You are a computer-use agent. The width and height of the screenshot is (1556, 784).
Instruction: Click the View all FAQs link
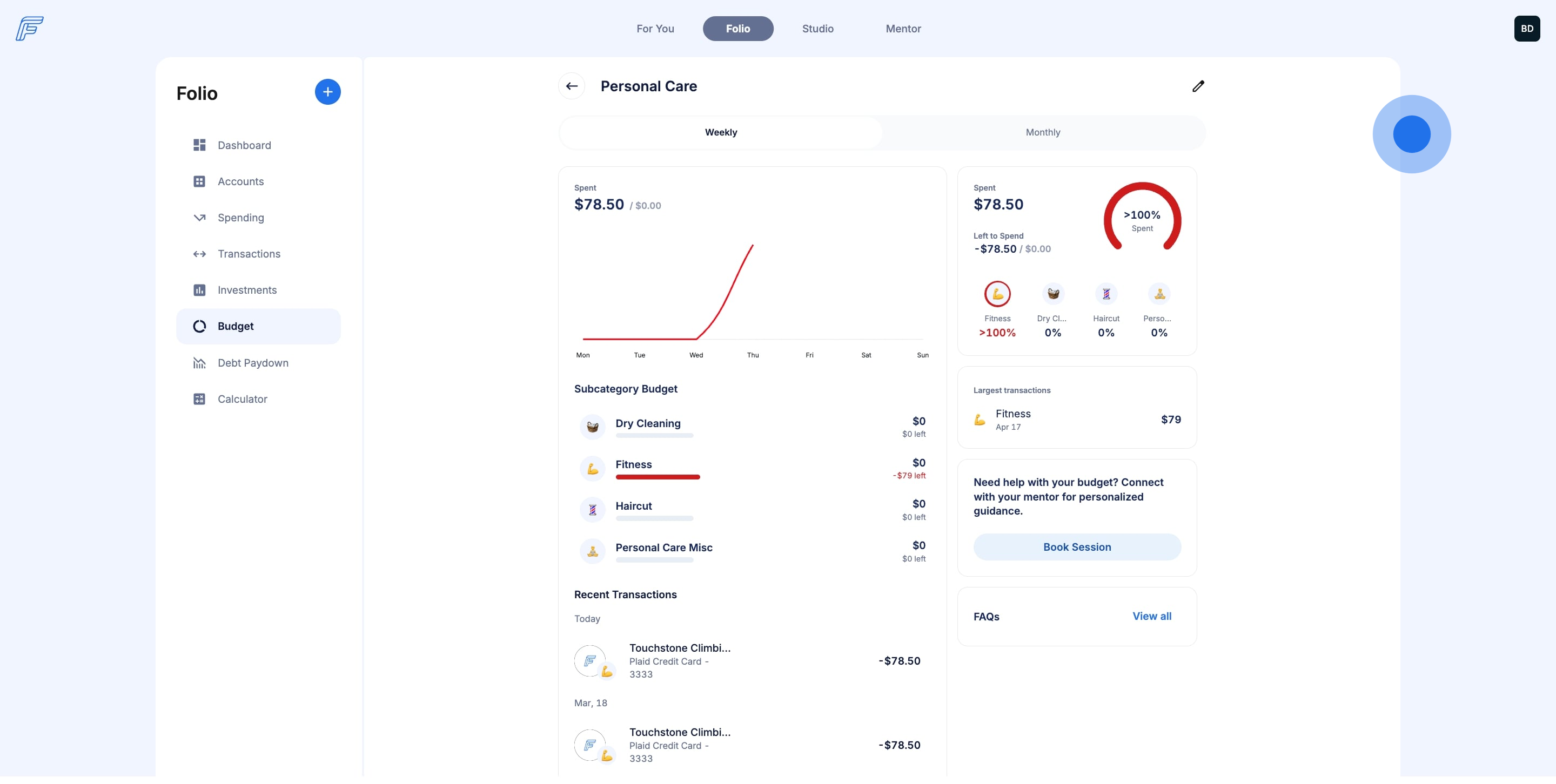[1151, 616]
